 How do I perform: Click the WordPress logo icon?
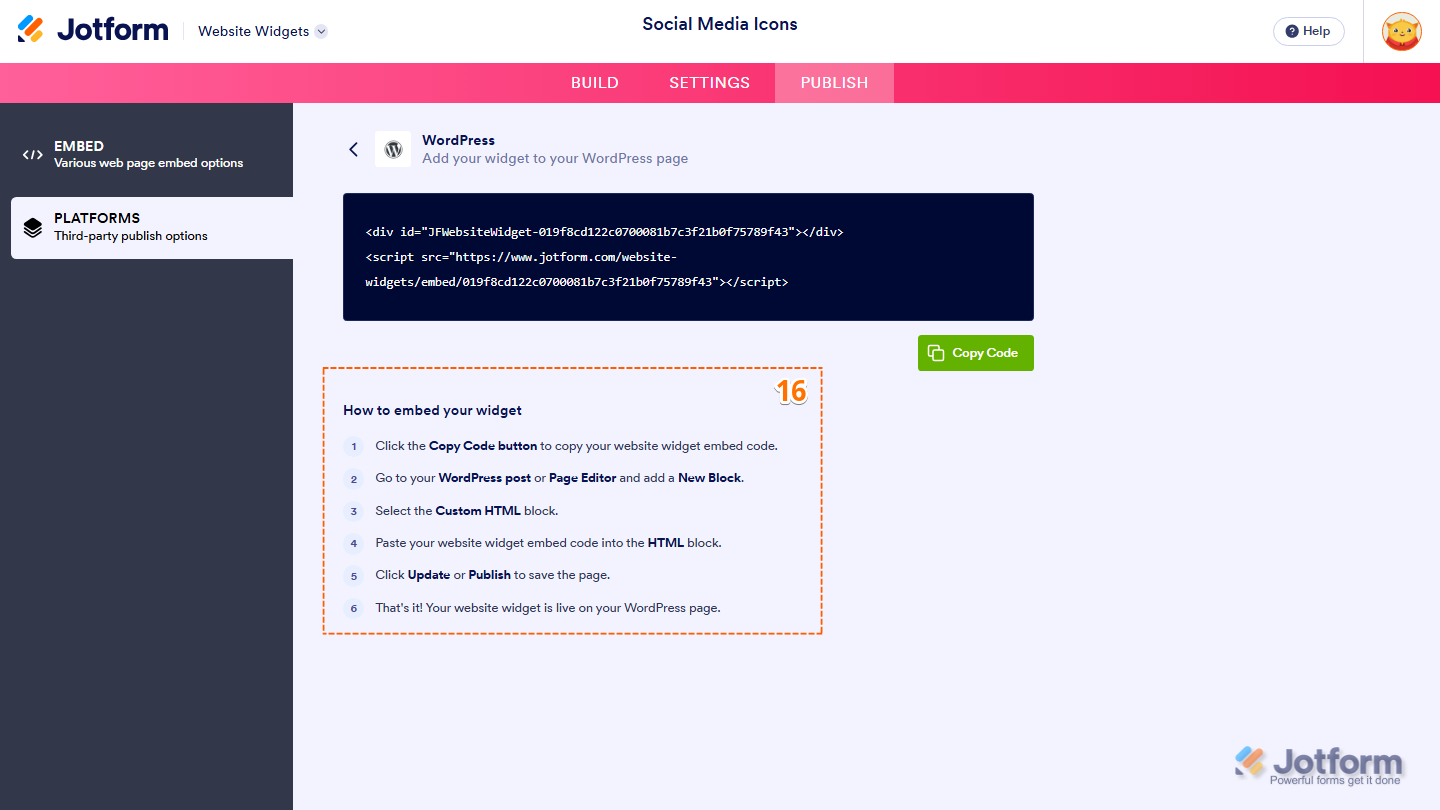[393, 149]
